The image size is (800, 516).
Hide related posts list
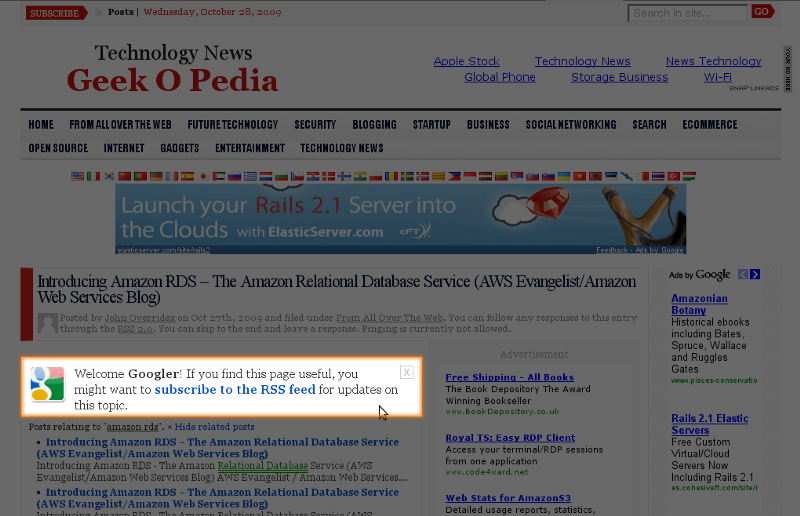point(214,426)
